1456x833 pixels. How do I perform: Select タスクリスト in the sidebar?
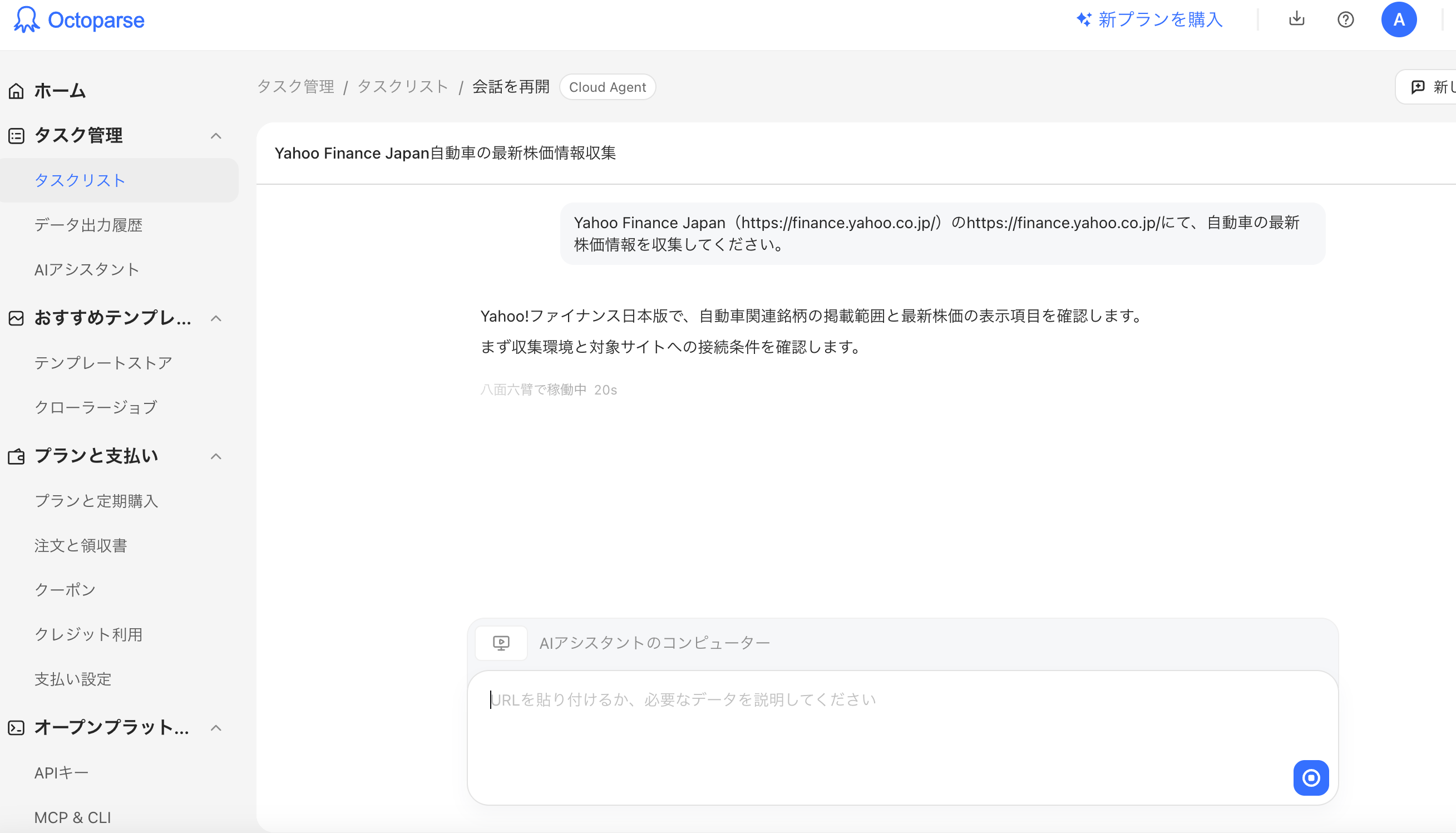pos(119,180)
